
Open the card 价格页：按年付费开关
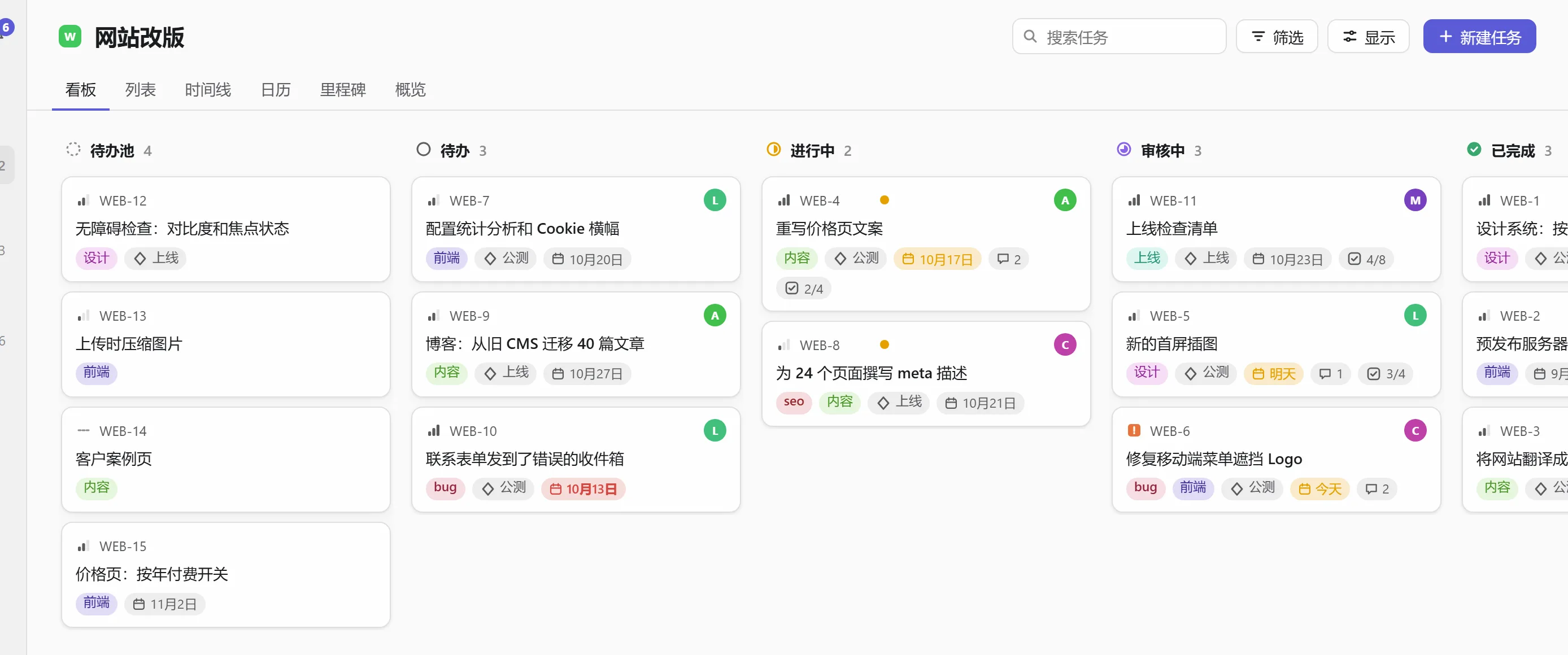226,574
